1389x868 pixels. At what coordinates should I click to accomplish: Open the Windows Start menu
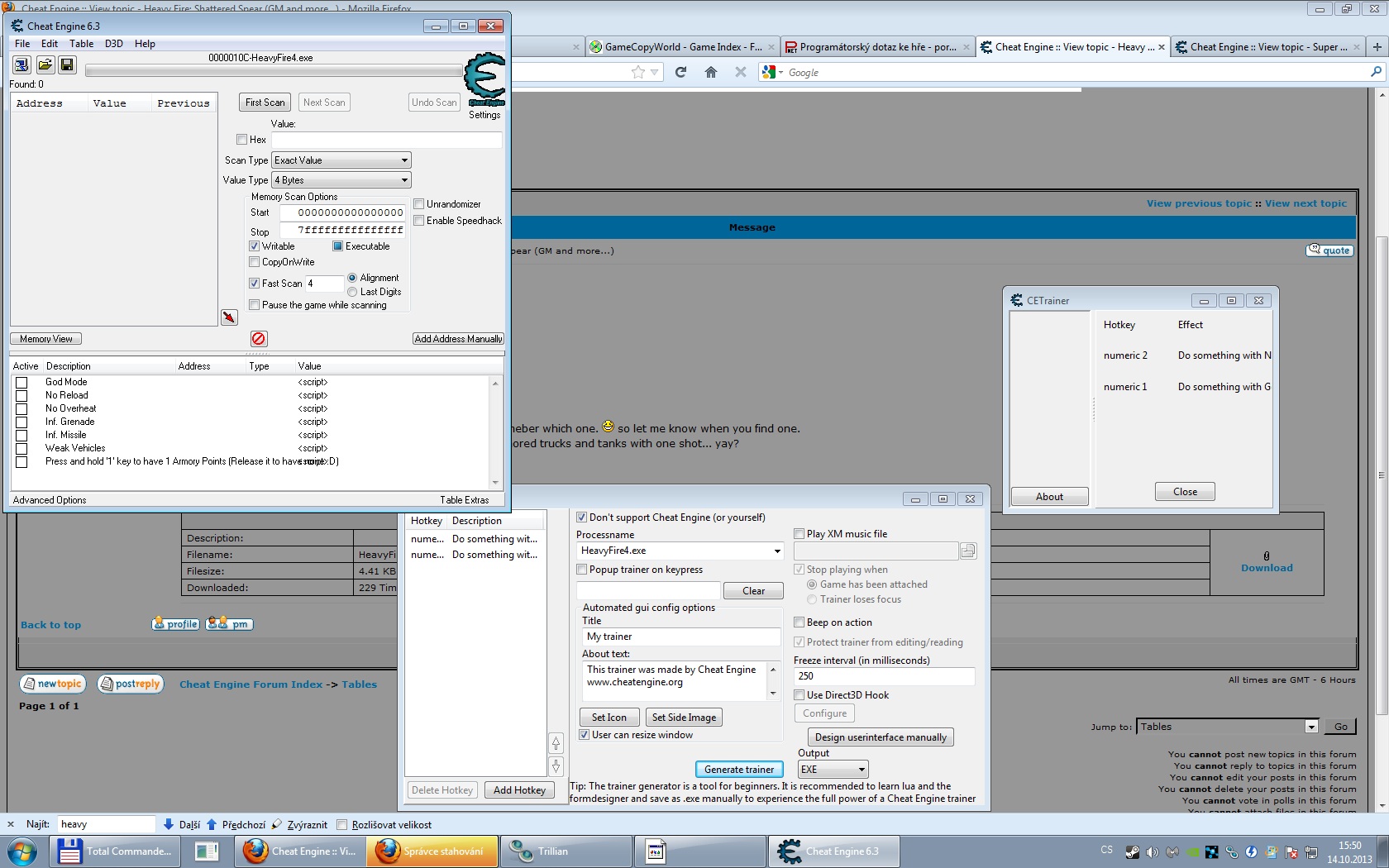pos(21,851)
